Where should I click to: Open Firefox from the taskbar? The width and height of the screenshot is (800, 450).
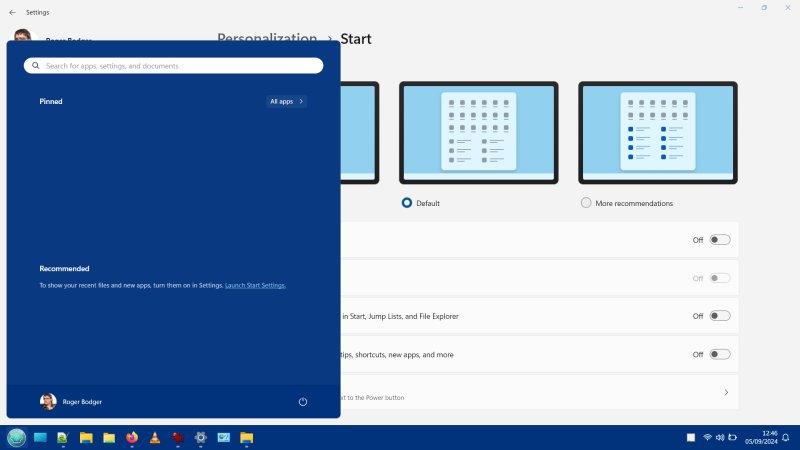(132, 437)
